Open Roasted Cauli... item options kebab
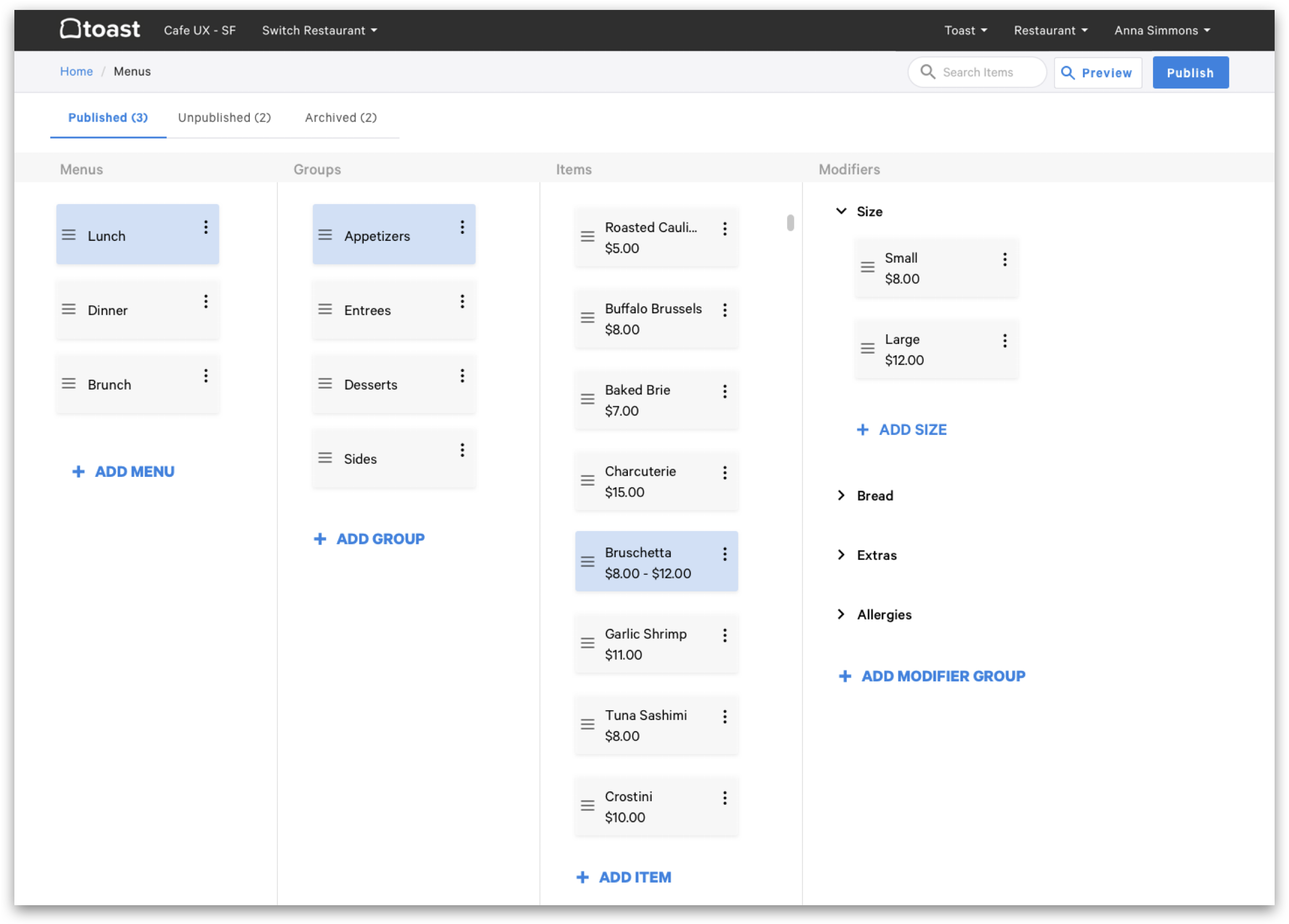The height and width of the screenshot is (924, 1289). [725, 229]
